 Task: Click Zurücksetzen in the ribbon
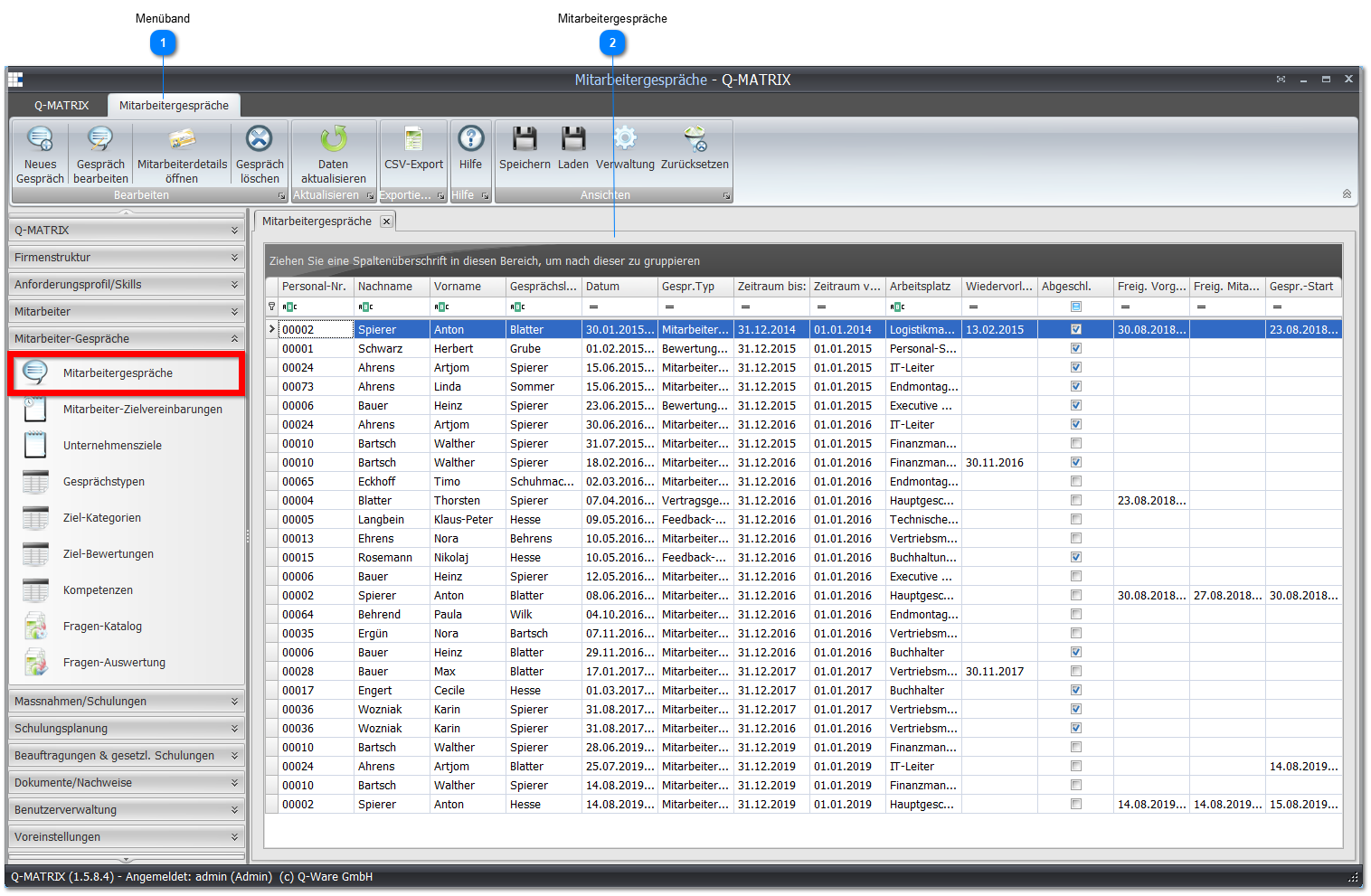click(695, 147)
